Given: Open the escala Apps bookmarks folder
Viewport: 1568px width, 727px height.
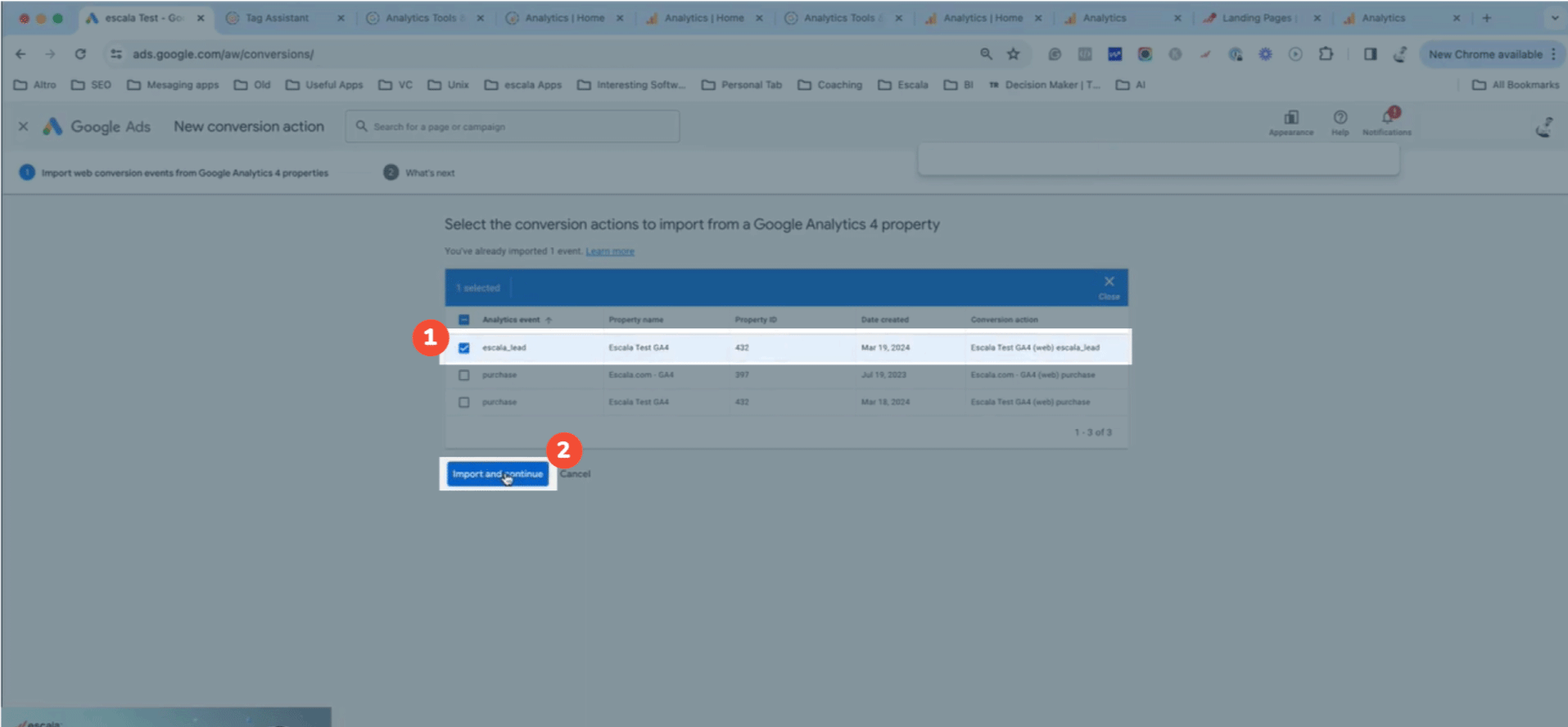Looking at the screenshot, I should point(523,84).
